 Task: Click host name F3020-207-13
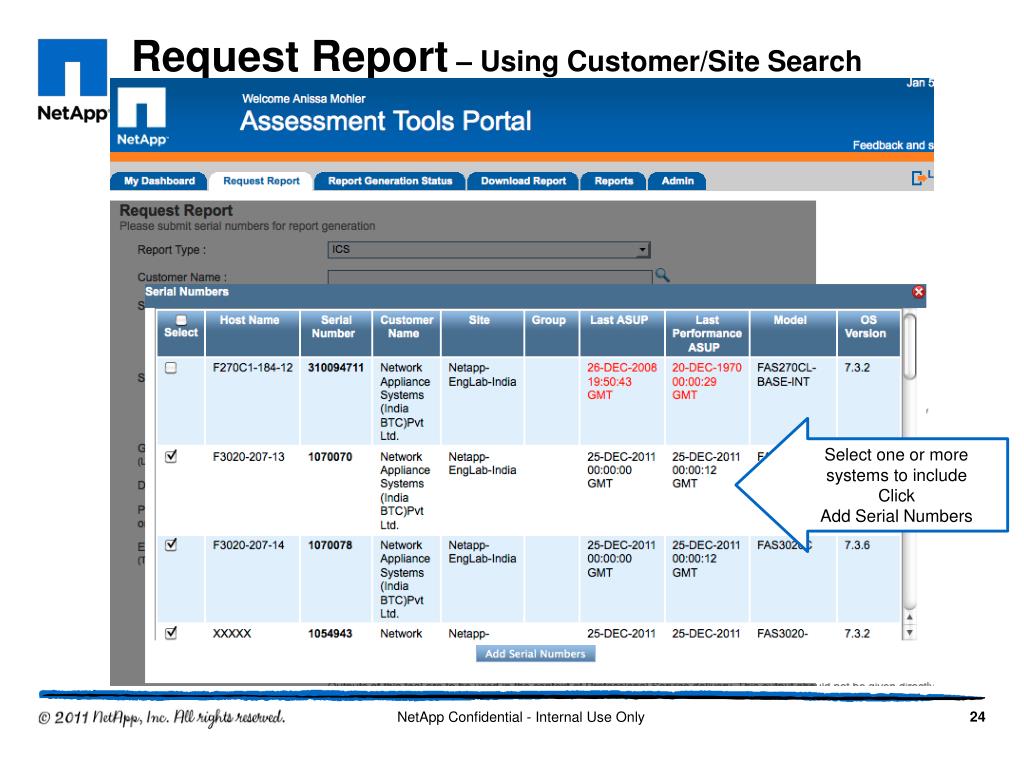pyautogui.click(x=248, y=457)
